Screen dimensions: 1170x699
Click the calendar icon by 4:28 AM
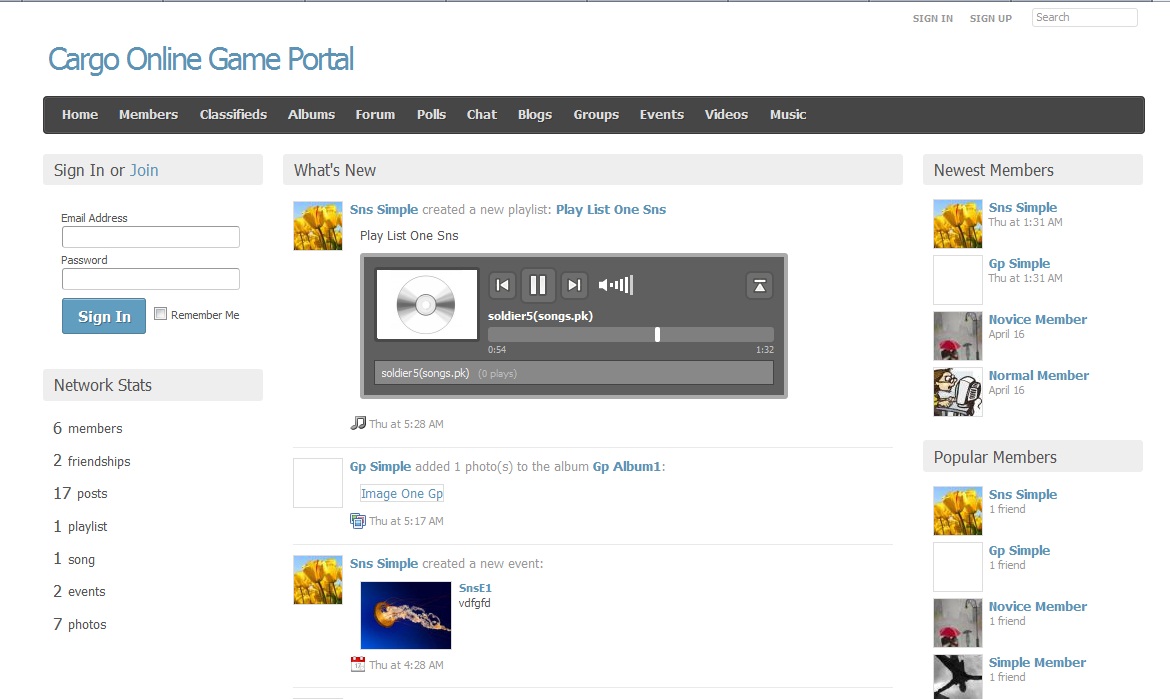(x=358, y=664)
